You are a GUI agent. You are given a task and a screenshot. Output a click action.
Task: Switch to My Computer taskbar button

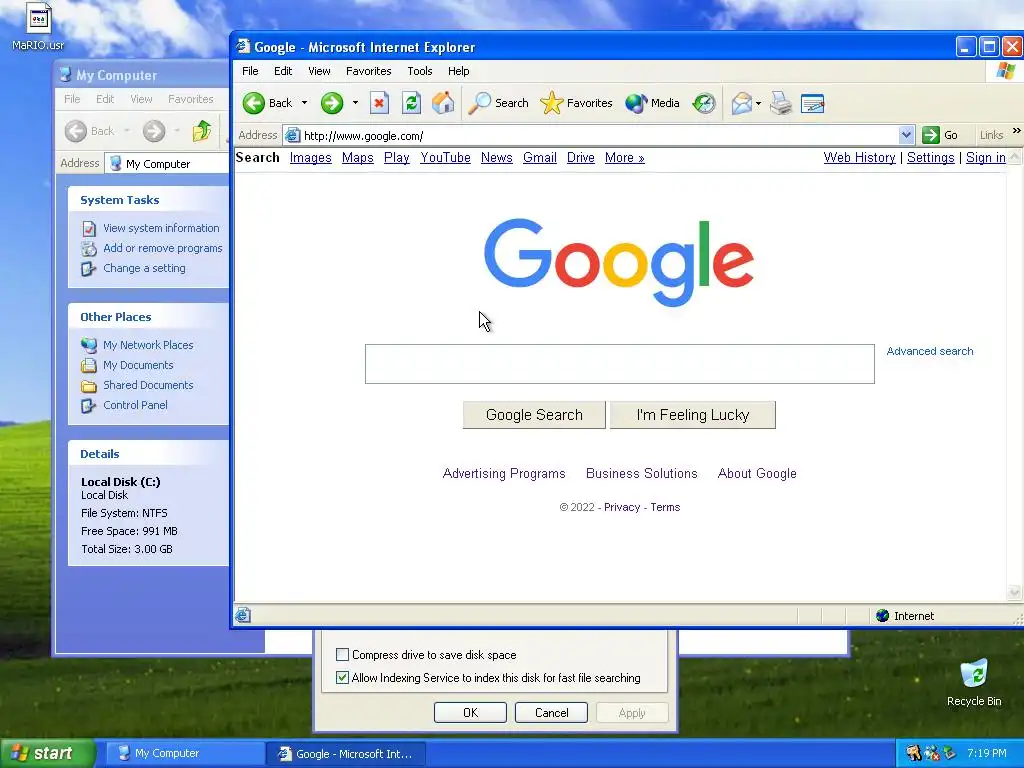point(183,753)
